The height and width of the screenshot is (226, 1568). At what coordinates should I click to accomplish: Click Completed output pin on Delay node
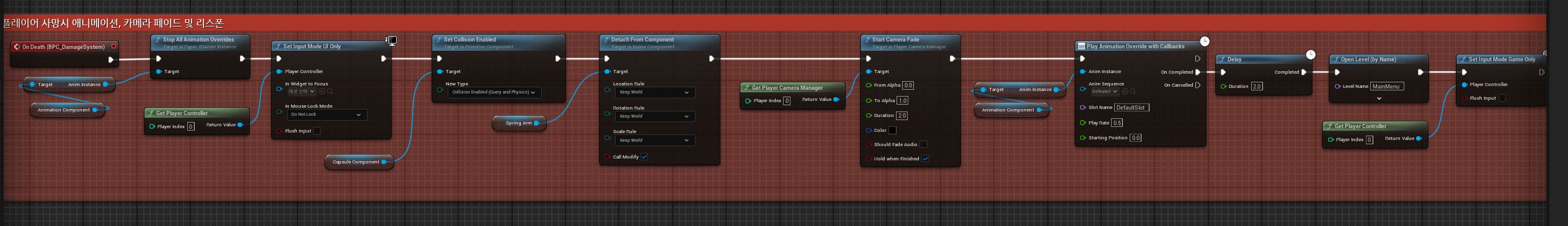click(x=1304, y=72)
